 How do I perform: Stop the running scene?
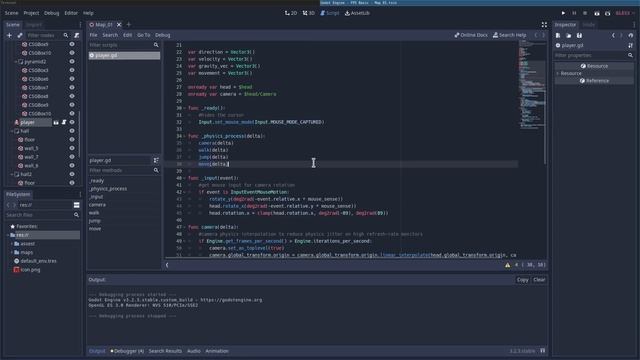tap(585, 13)
